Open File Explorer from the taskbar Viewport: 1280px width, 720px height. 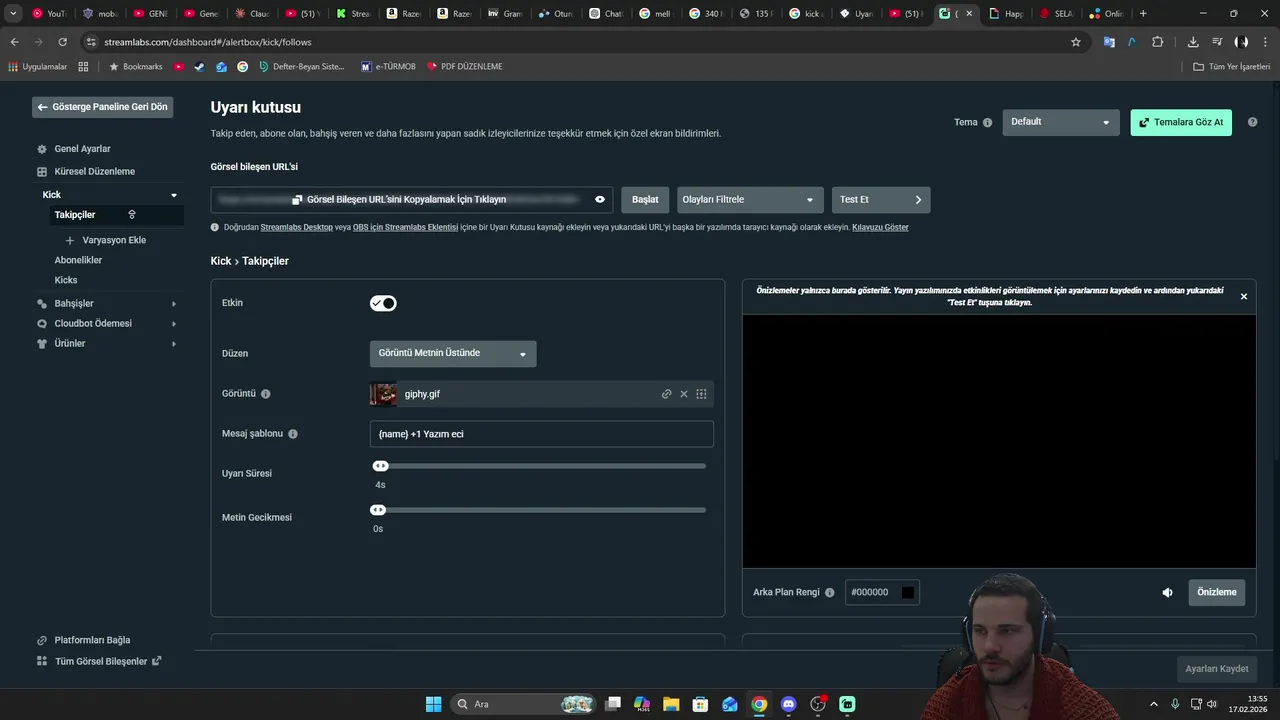[x=671, y=704]
